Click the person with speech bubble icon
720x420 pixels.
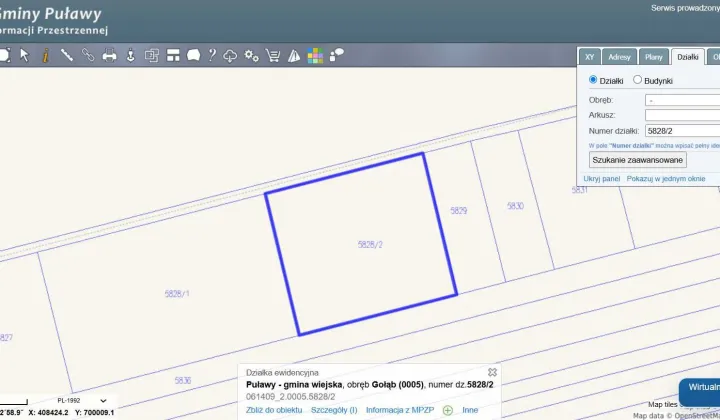point(337,55)
